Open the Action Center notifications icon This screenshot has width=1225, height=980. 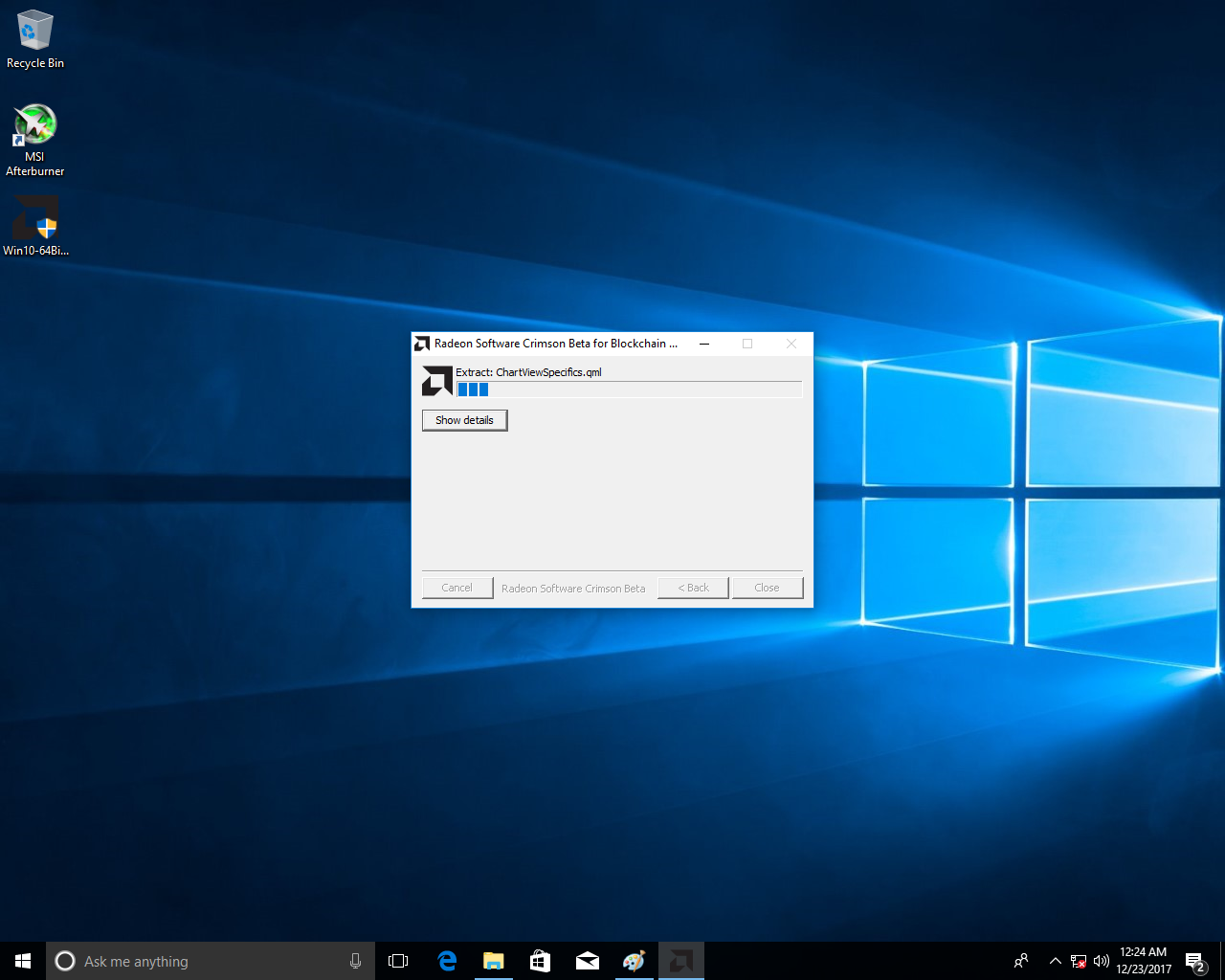(x=1194, y=961)
